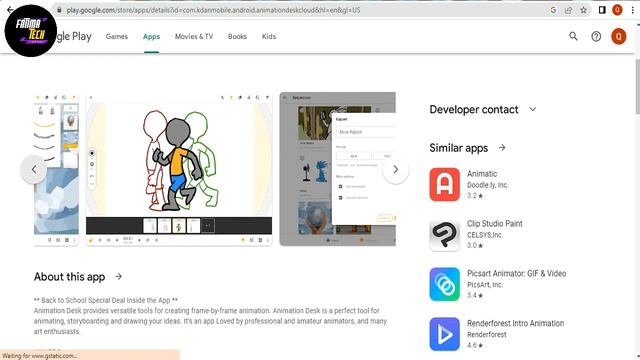Viewport: 640px width, 360px height.
Task: Open the Animatic app title
Action: pos(482,173)
